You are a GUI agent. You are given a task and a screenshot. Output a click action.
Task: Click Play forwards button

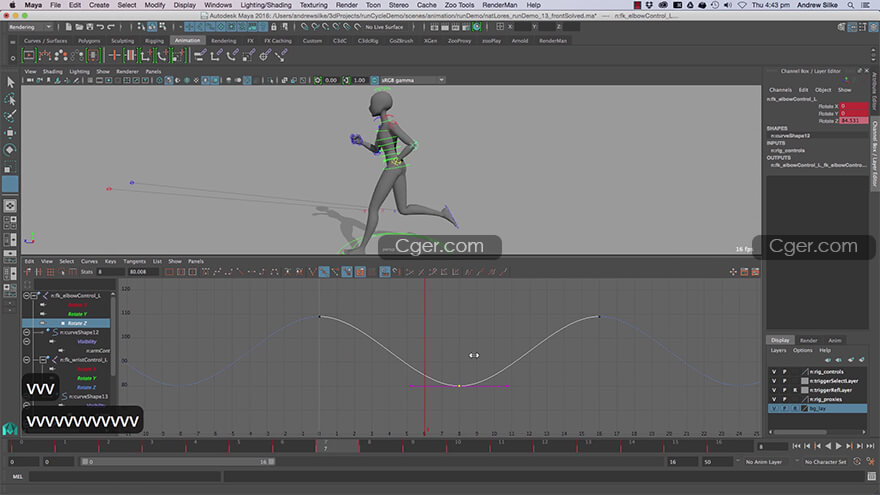[x=838, y=446]
